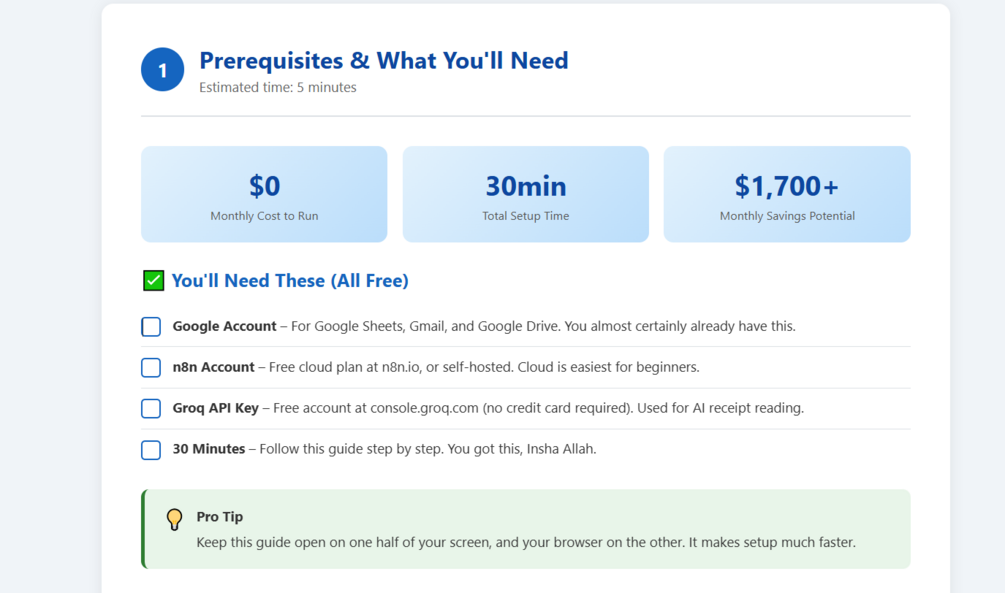
Task: Click the bold Groq API Key label
Action: click(x=215, y=408)
